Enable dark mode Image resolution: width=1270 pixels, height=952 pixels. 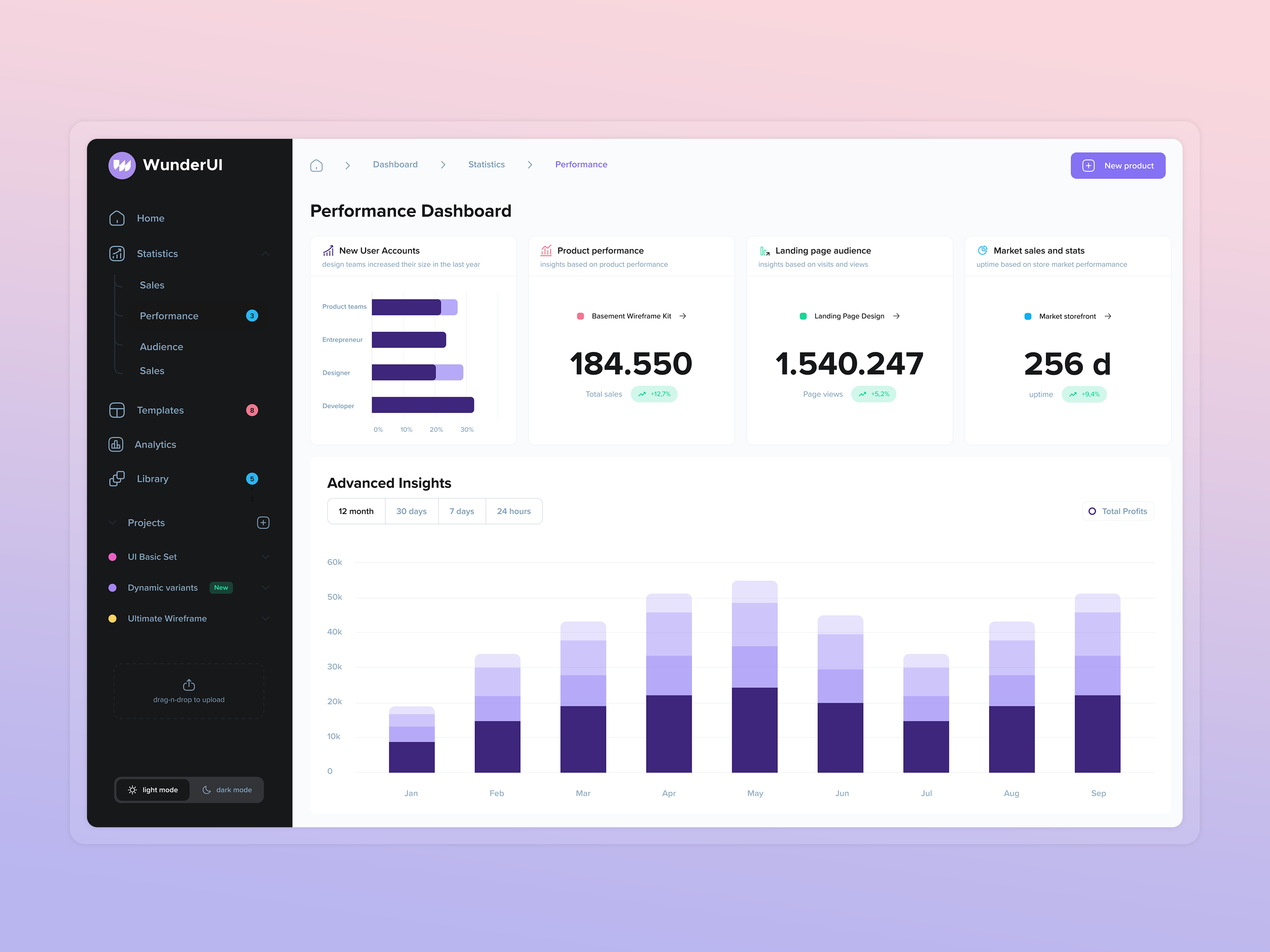click(x=227, y=790)
